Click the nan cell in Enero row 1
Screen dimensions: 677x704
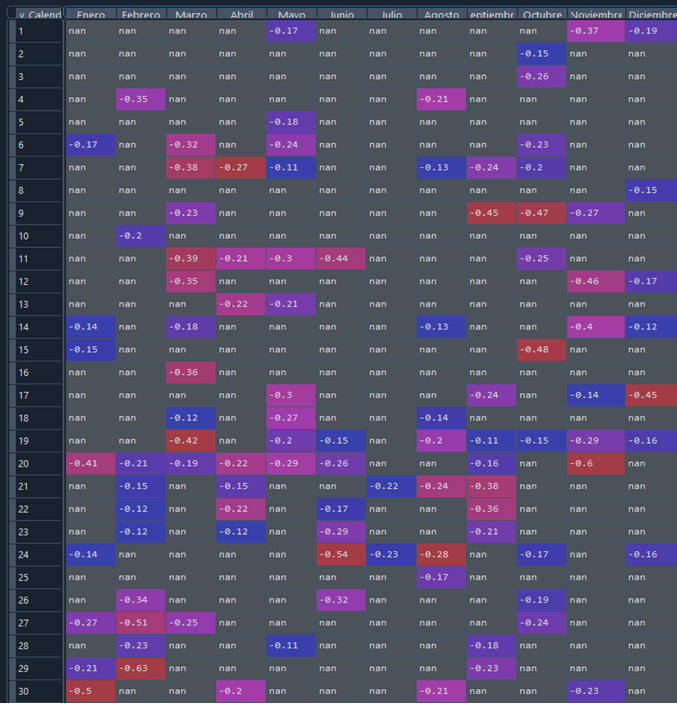[91, 31]
